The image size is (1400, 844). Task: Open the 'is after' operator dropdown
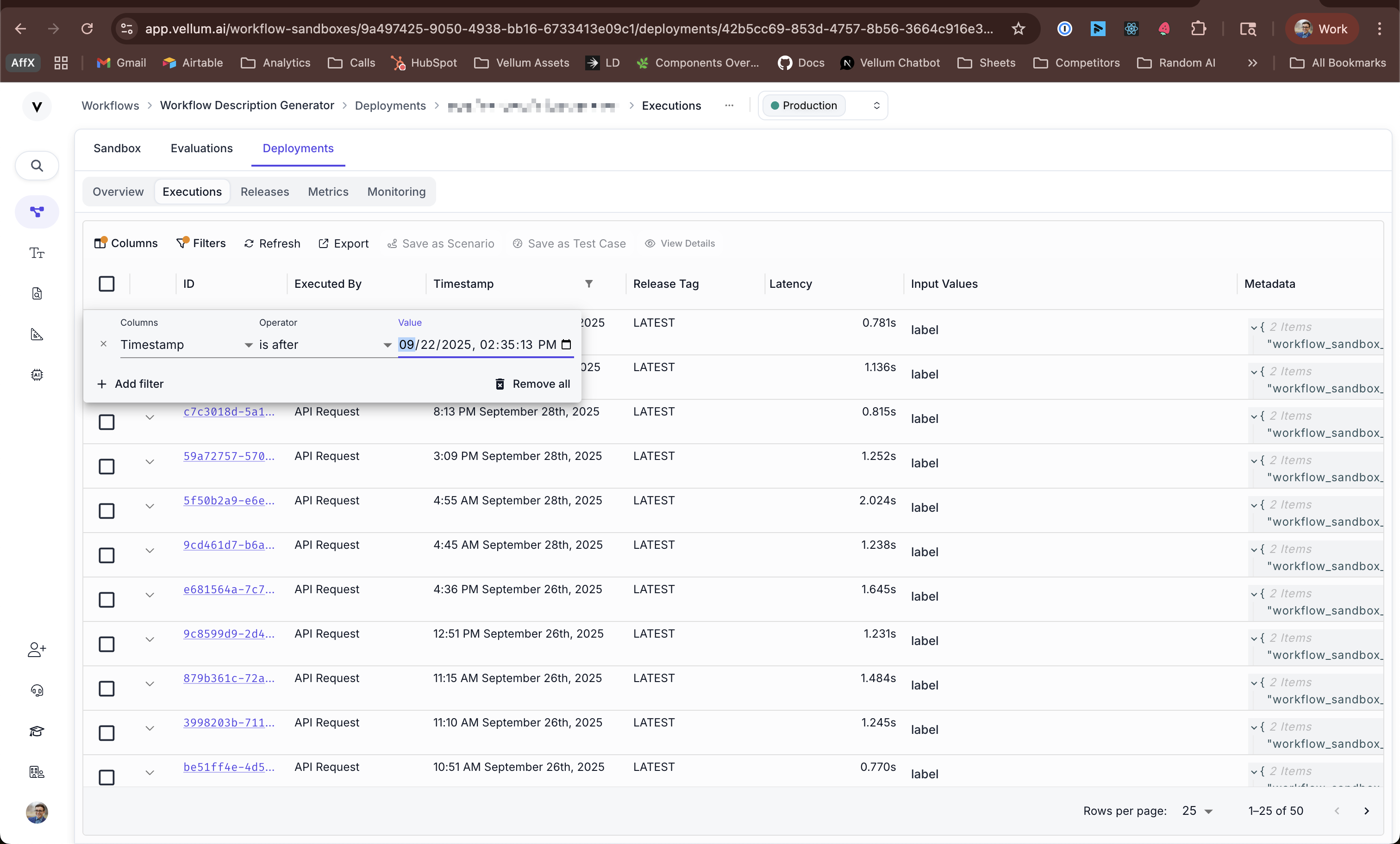[325, 345]
